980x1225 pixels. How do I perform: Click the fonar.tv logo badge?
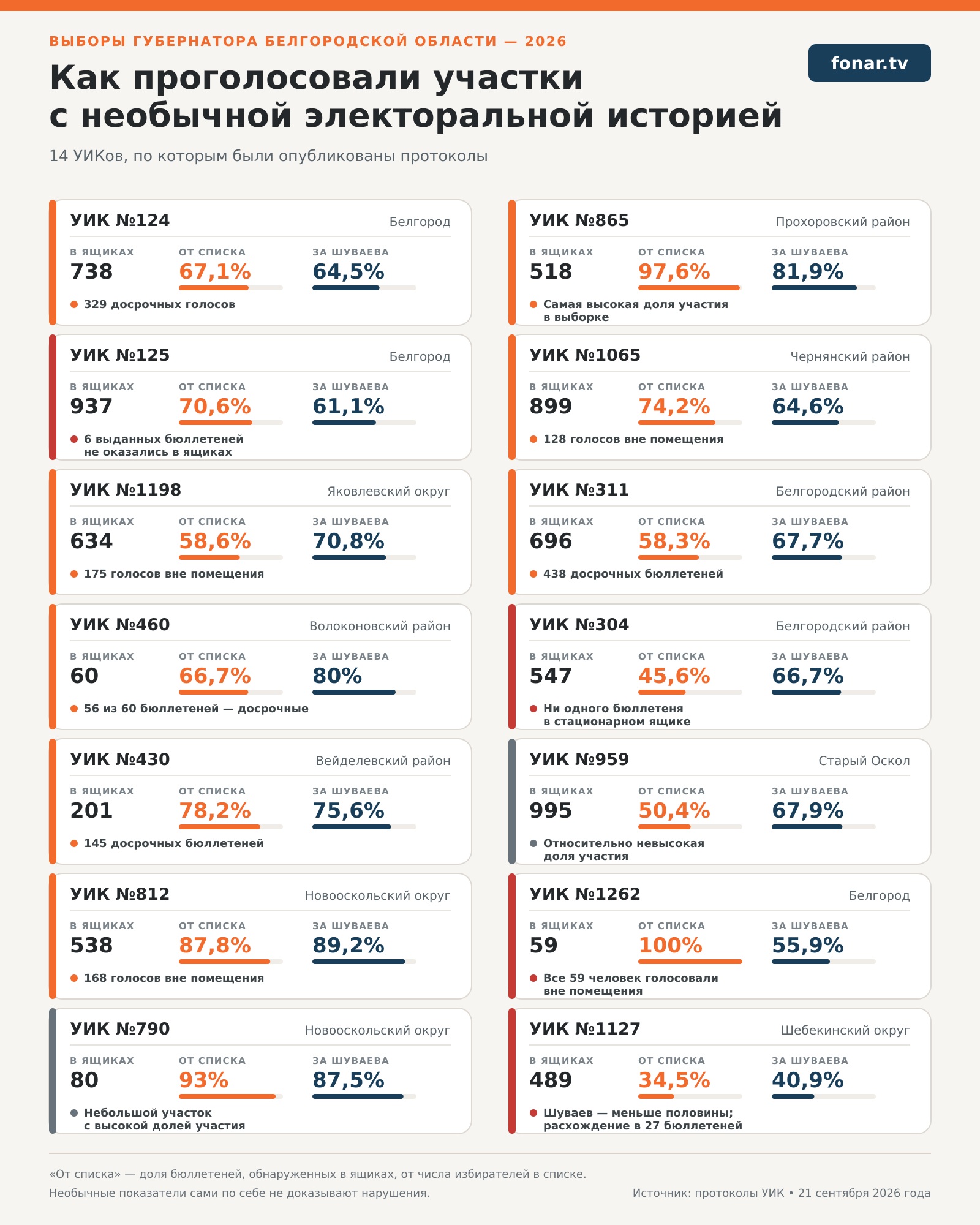click(869, 63)
